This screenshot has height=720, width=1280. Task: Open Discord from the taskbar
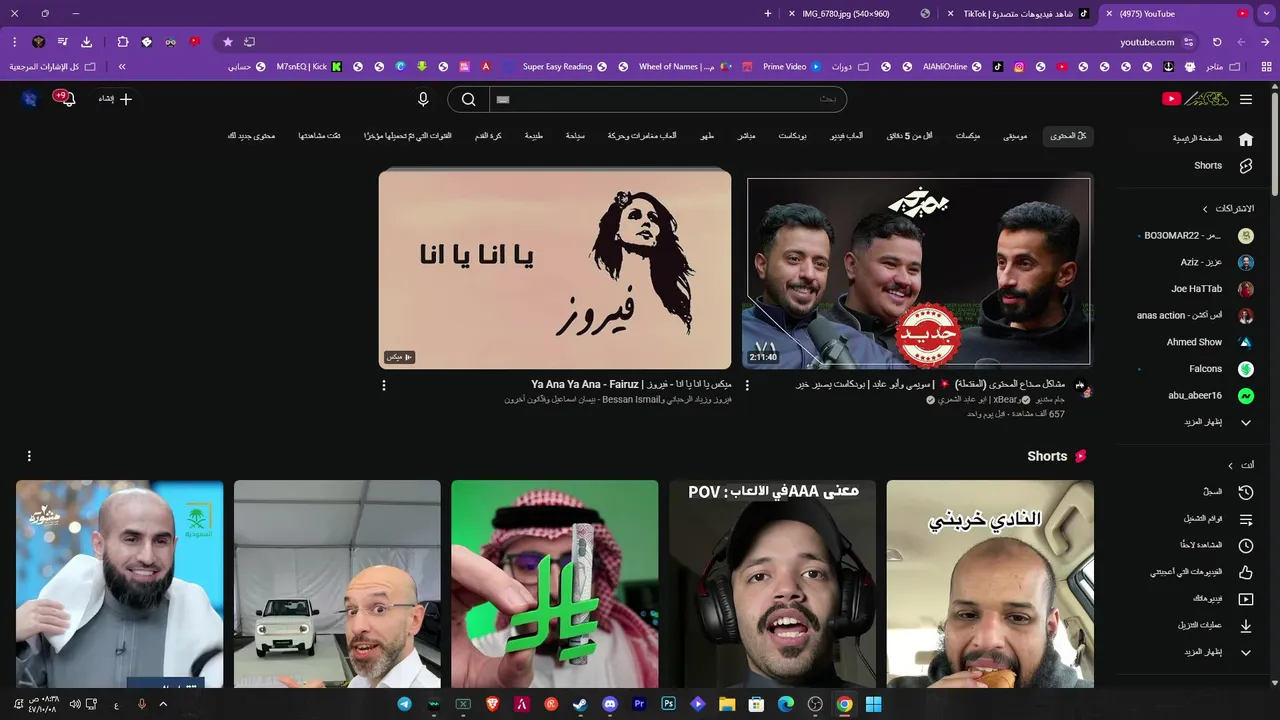[x=610, y=704]
